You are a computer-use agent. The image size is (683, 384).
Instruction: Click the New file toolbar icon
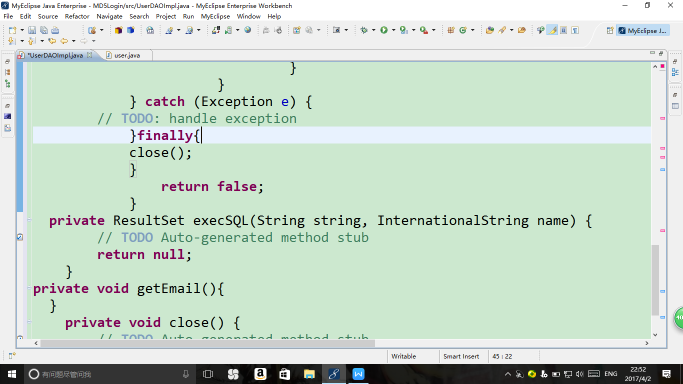point(12,30)
